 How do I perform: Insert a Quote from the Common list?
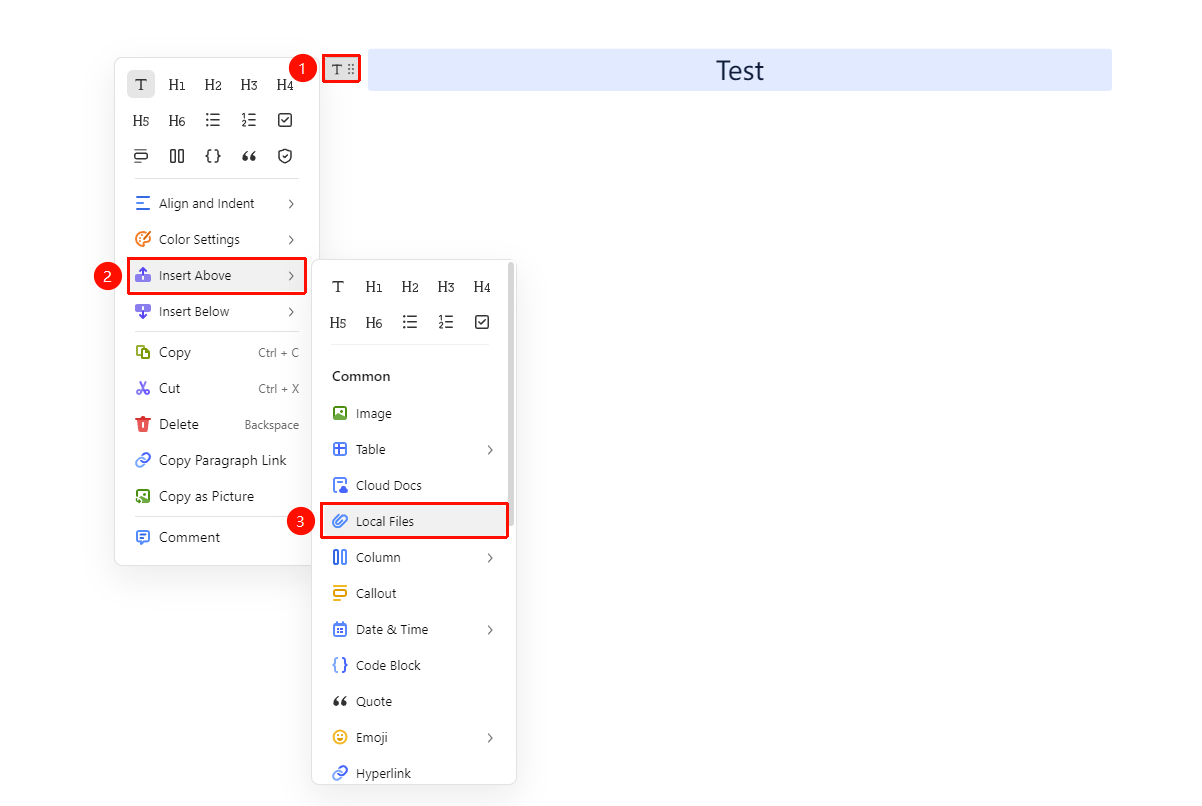414,702
